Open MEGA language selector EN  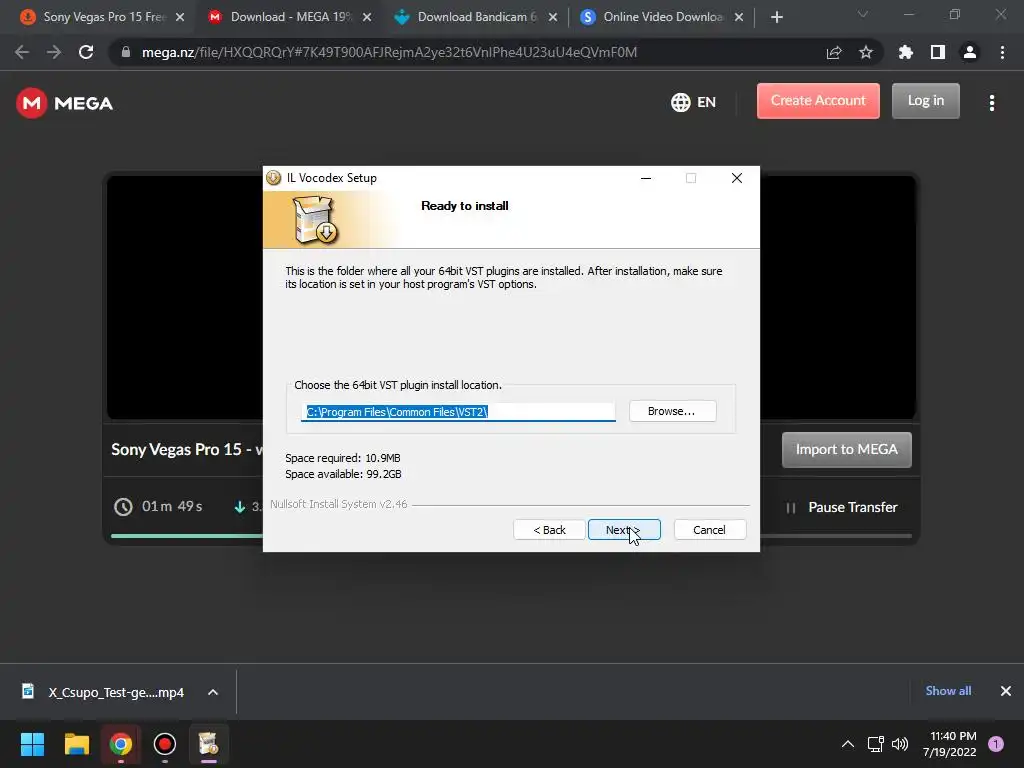point(694,103)
